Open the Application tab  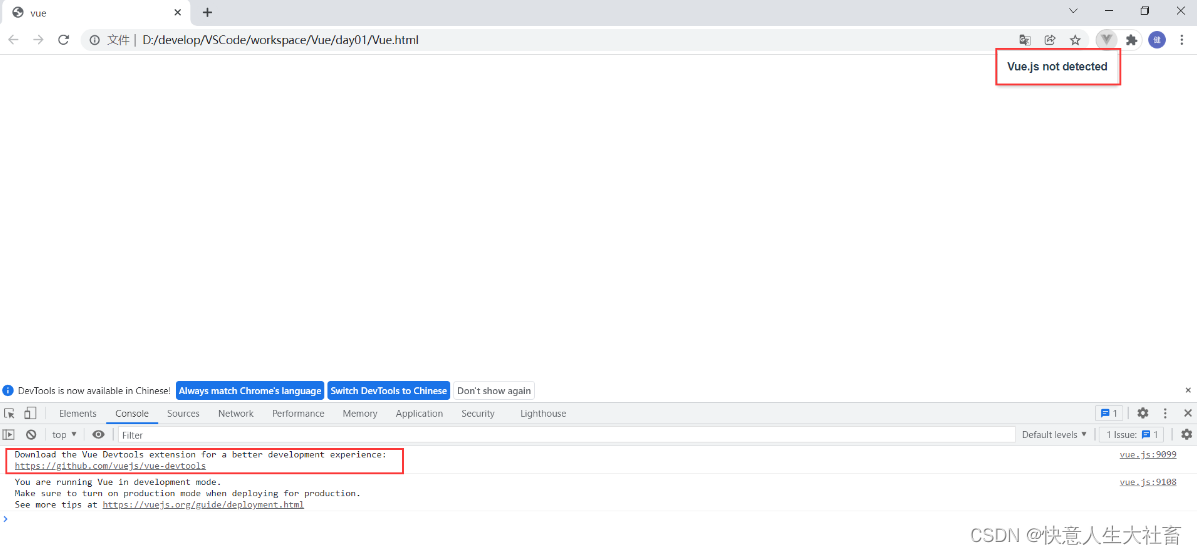click(x=419, y=413)
